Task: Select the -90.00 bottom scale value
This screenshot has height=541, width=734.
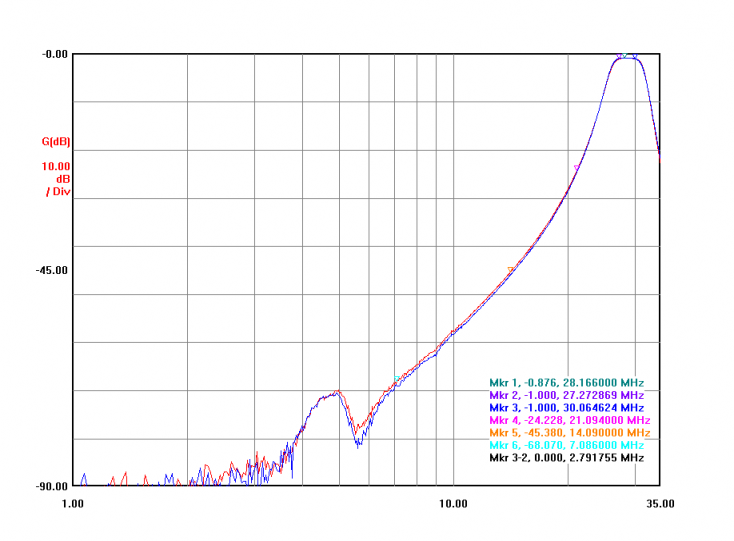Action: (x=51, y=487)
